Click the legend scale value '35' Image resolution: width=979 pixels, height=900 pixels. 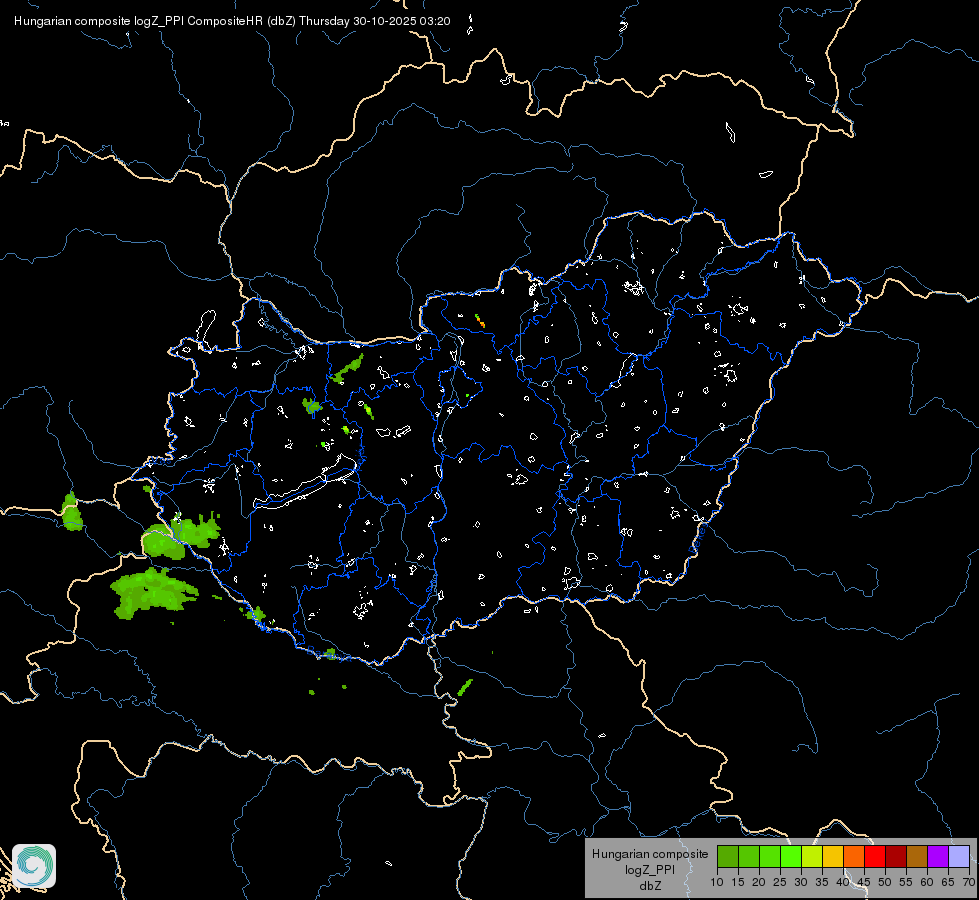tap(822, 883)
